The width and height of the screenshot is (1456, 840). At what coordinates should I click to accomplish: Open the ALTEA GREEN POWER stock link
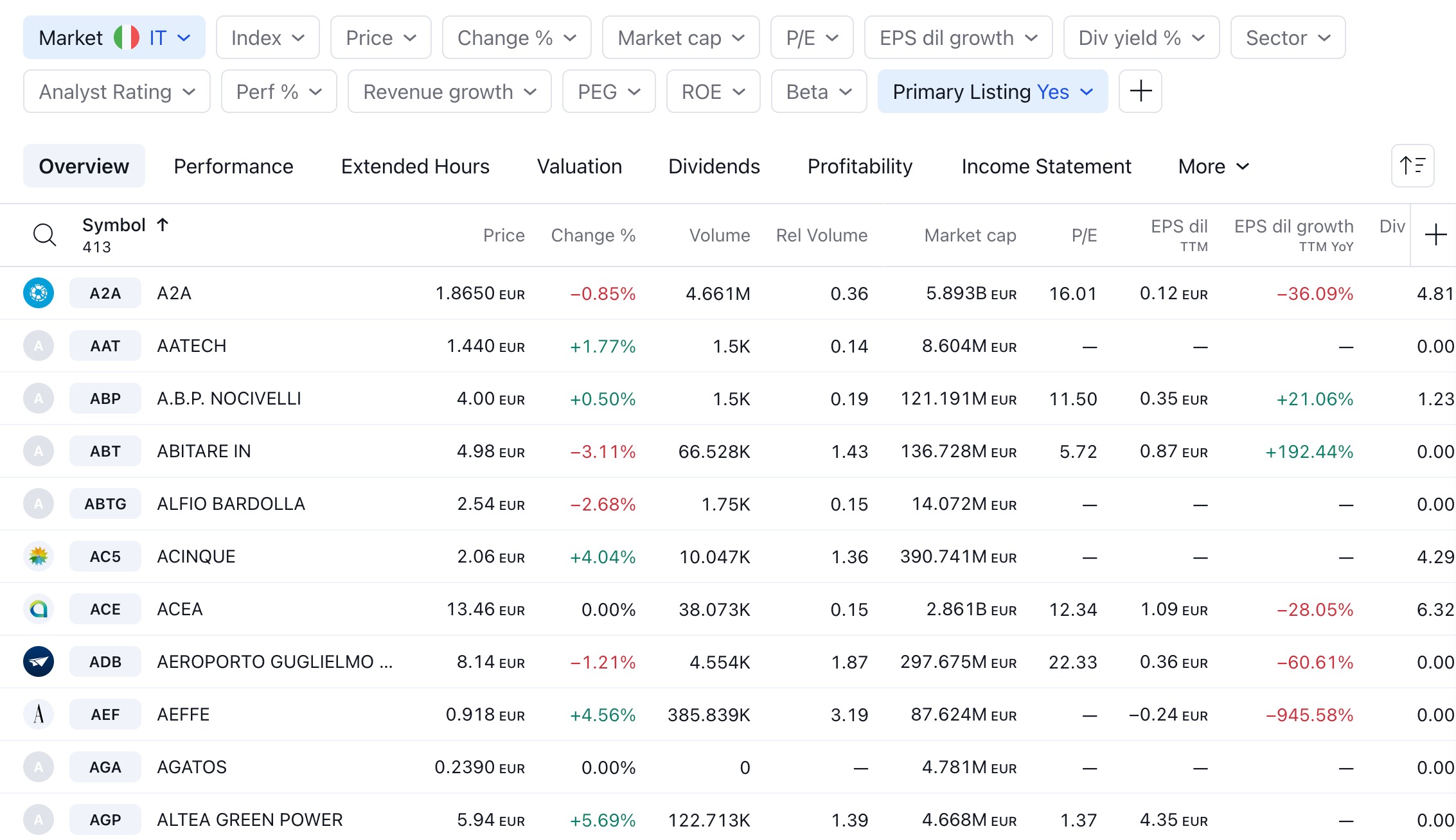tap(250, 820)
